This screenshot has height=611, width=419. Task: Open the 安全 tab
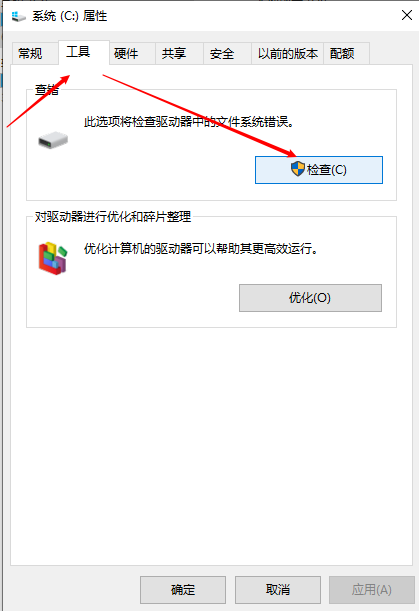(x=222, y=53)
